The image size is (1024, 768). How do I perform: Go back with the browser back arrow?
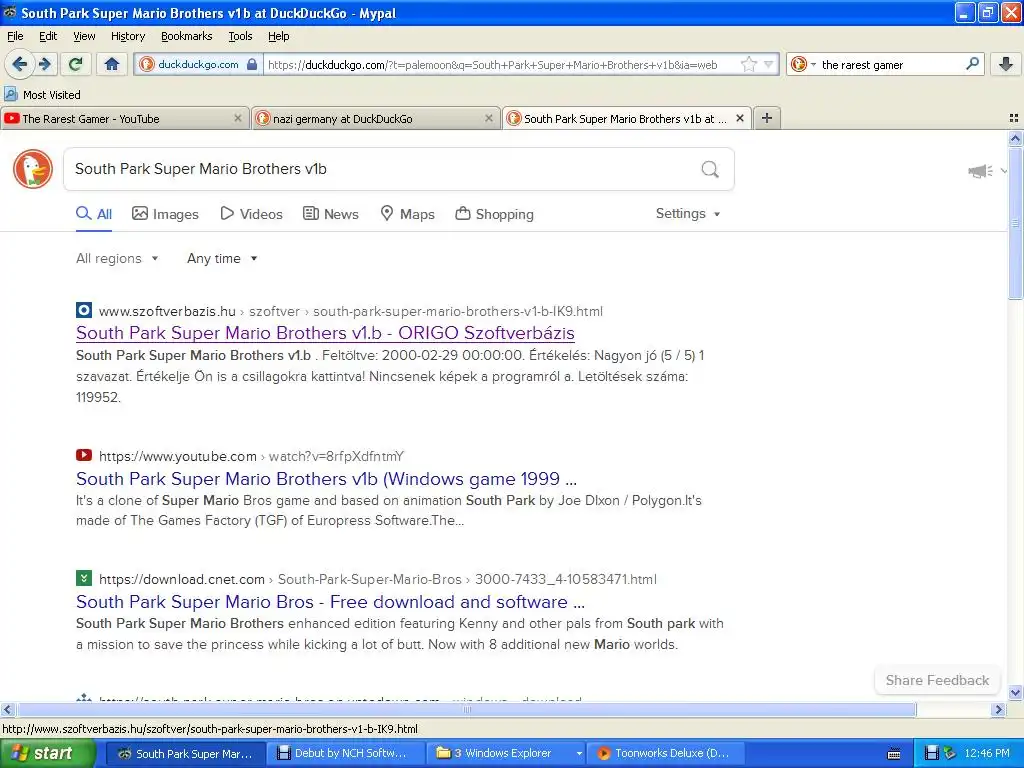(19, 64)
